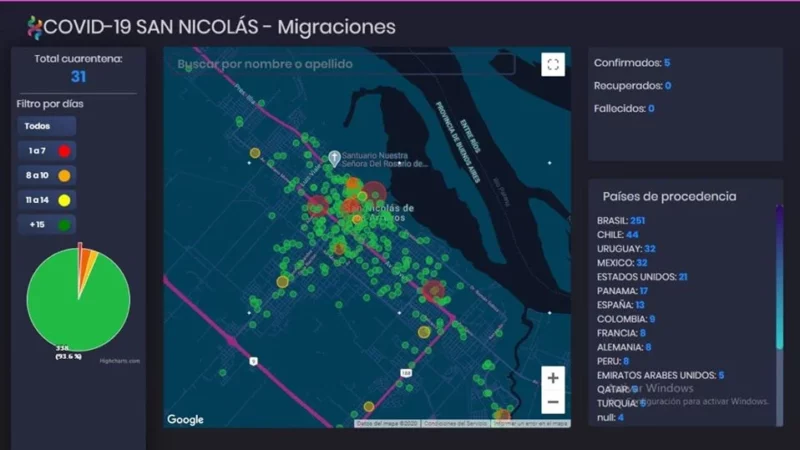This screenshot has width=800, height=450.
Task: Click the Google logo on map
Action: [x=185, y=420]
